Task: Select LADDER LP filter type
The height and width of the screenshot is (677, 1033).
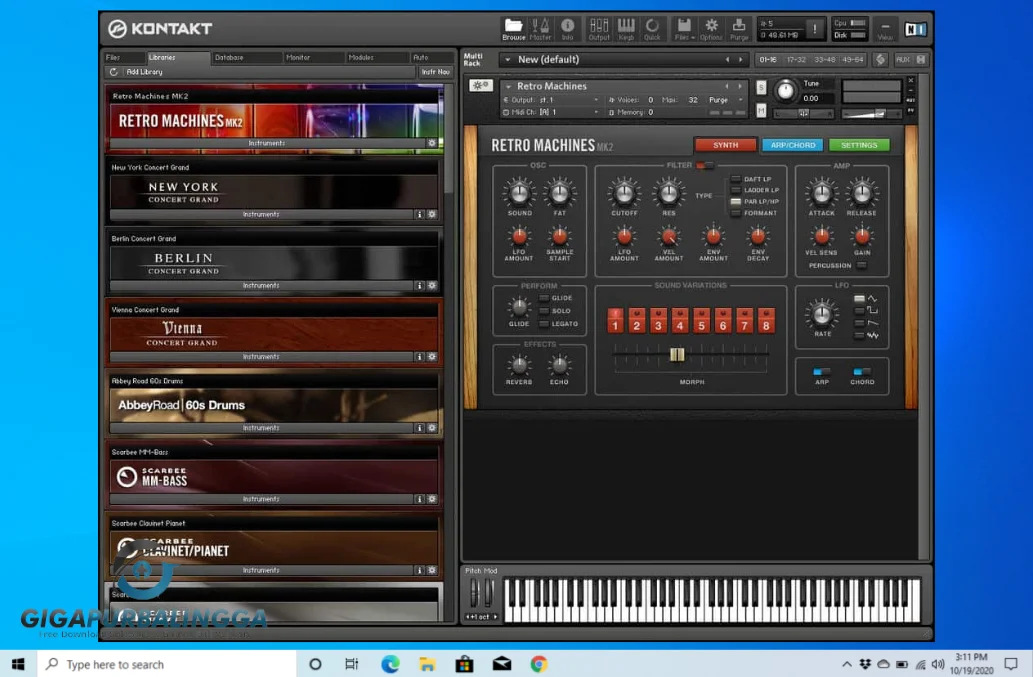Action: (x=736, y=190)
